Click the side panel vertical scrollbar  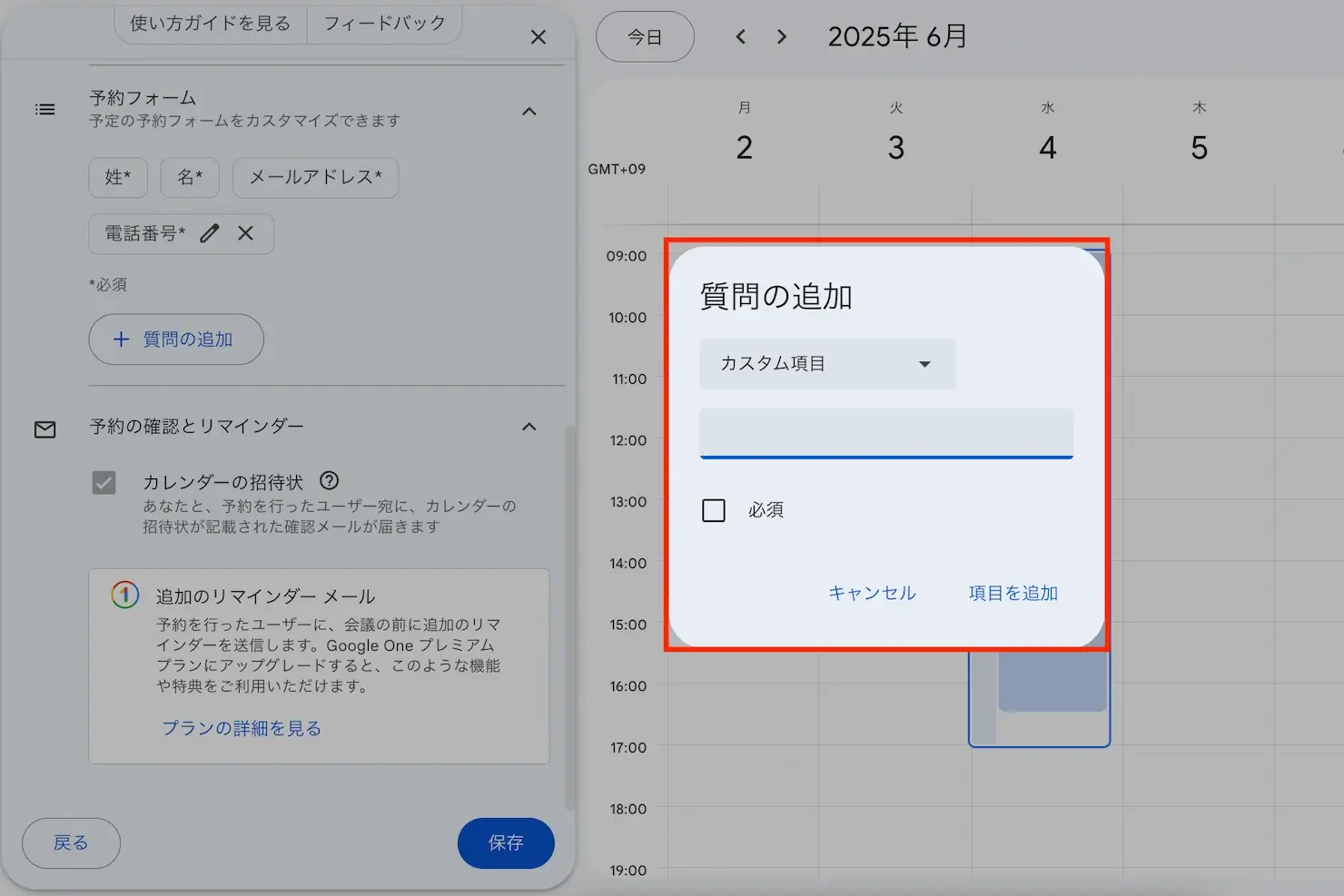569,617
